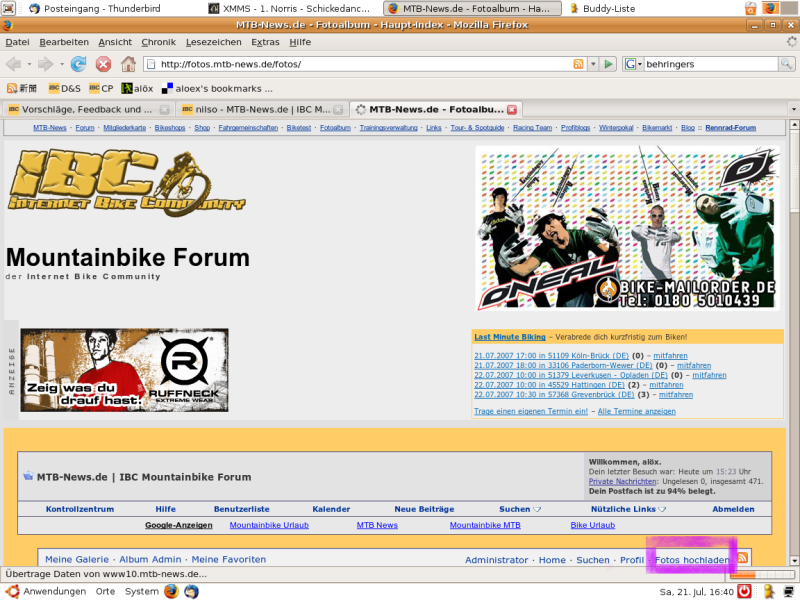Screen dimensions: 800x600
Task: Reload the page with the blue refresh icon
Action: [79, 64]
